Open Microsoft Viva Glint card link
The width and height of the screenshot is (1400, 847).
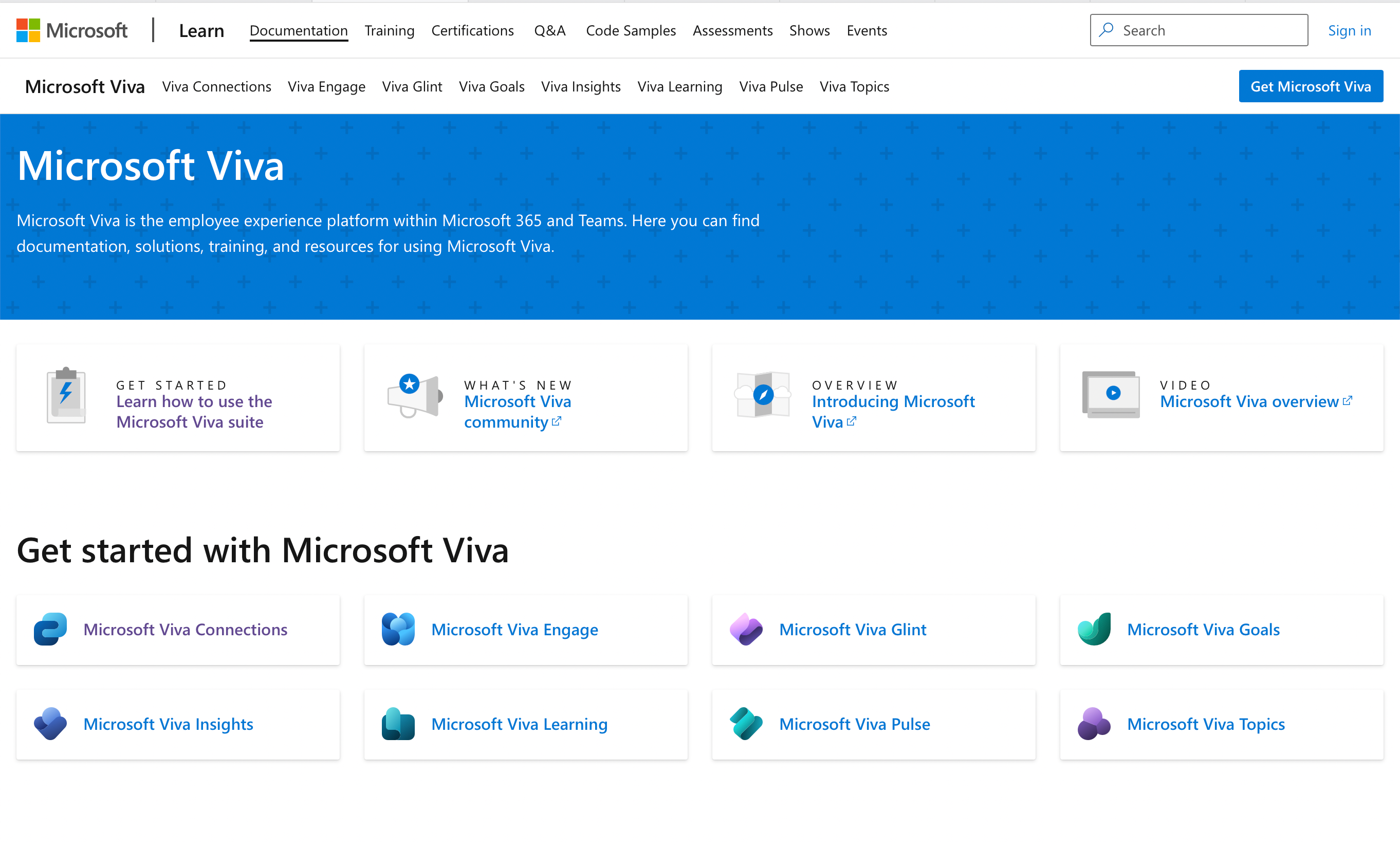(853, 630)
